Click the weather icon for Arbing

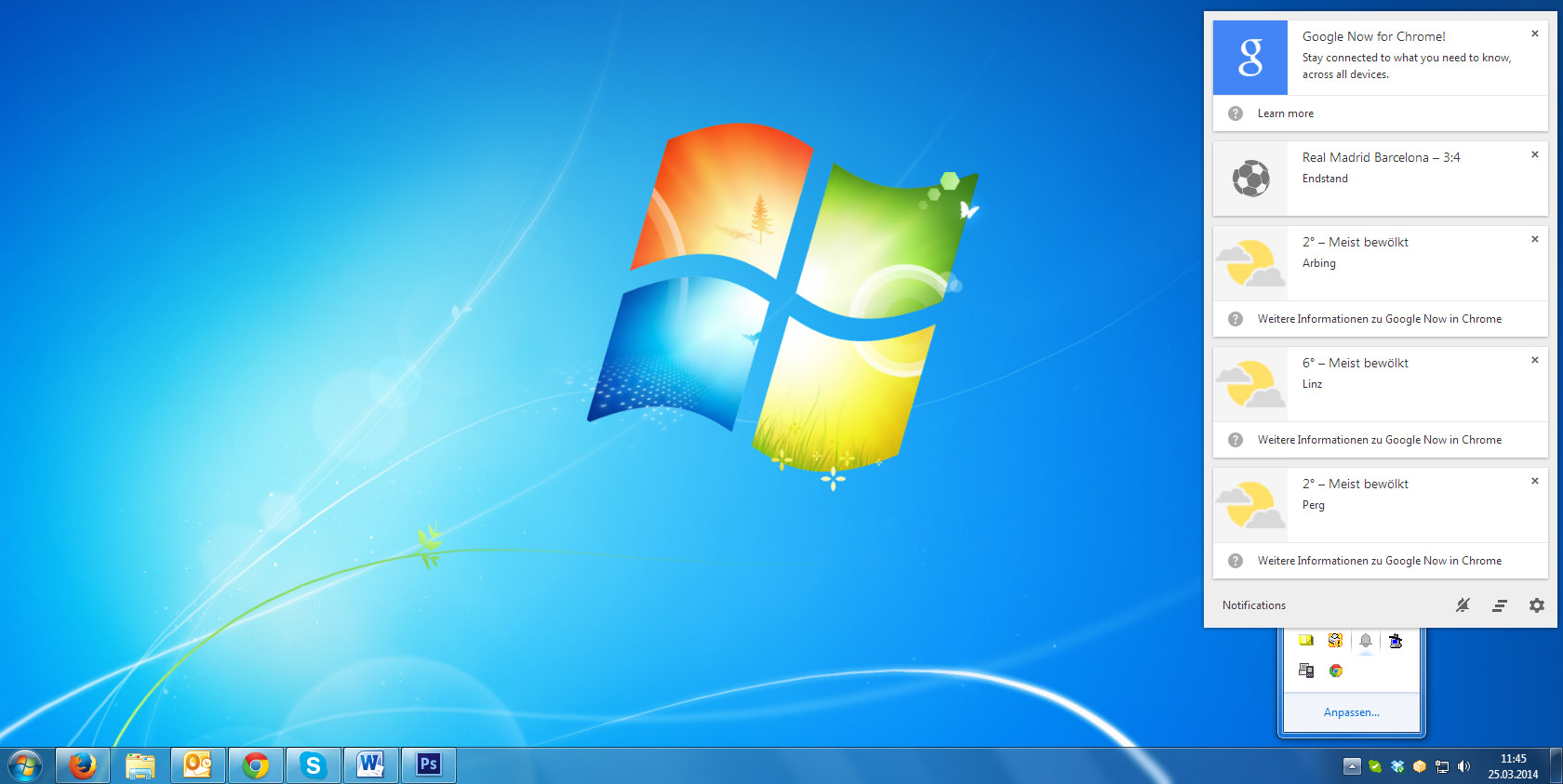tap(1250, 263)
